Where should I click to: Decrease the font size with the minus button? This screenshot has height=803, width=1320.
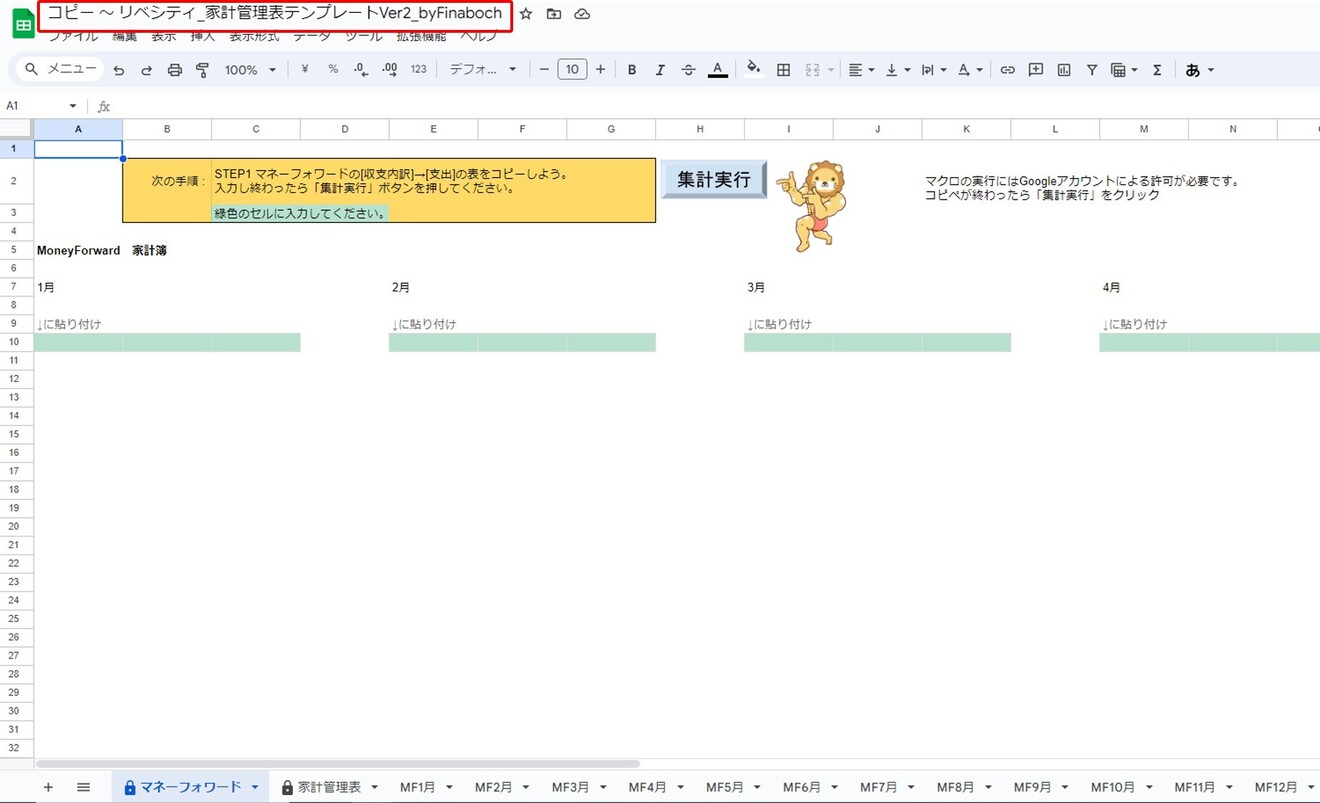point(544,70)
